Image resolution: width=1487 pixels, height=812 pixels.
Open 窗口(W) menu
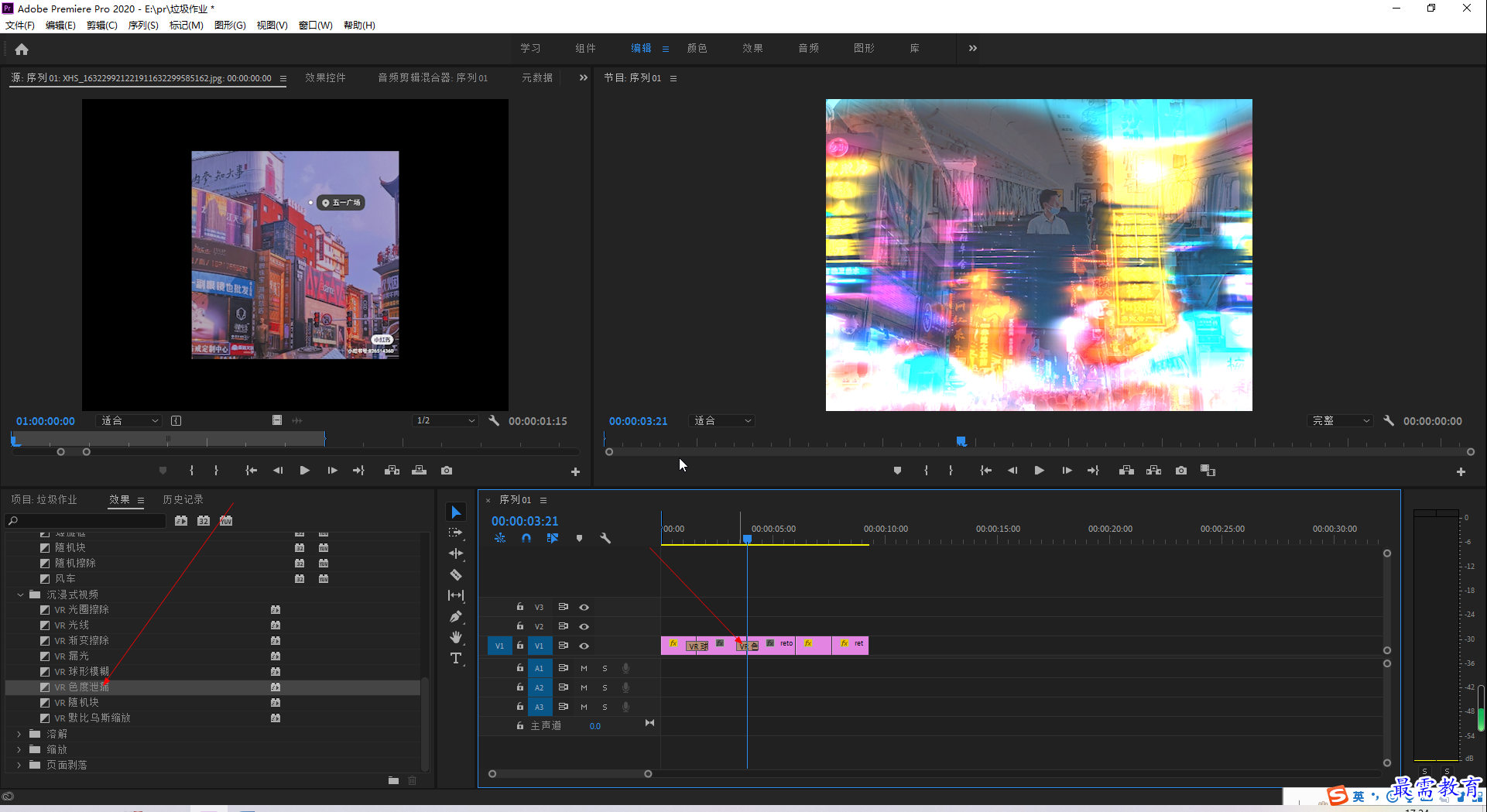(316, 25)
